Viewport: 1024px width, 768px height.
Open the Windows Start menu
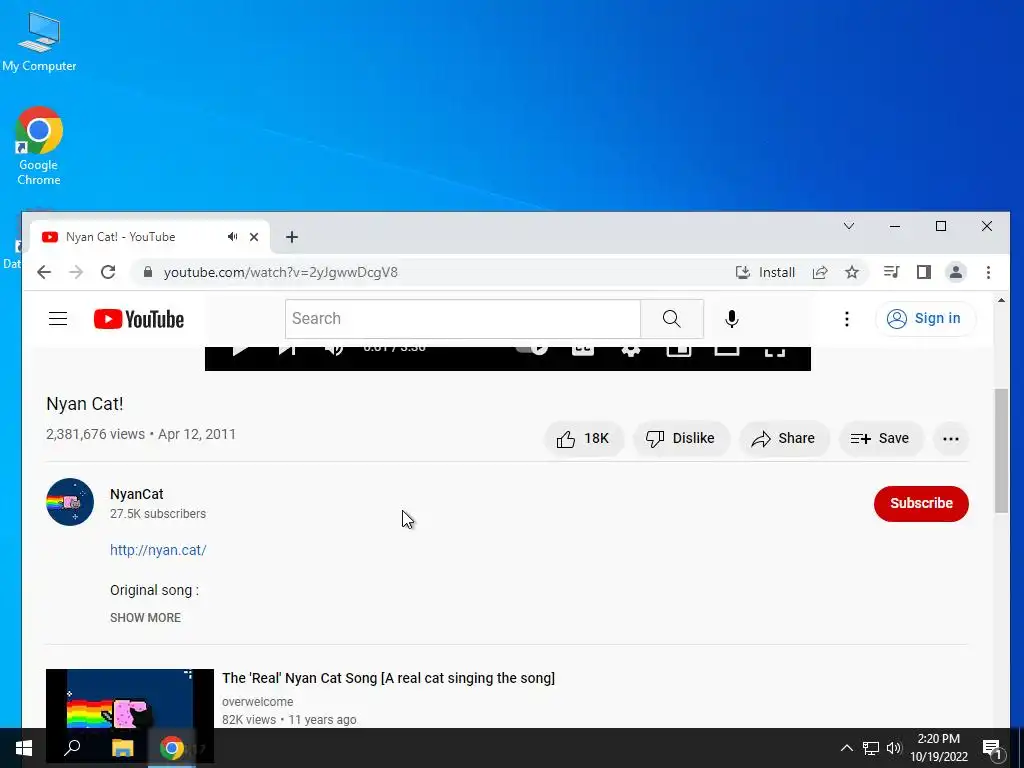(x=24, y=748)
